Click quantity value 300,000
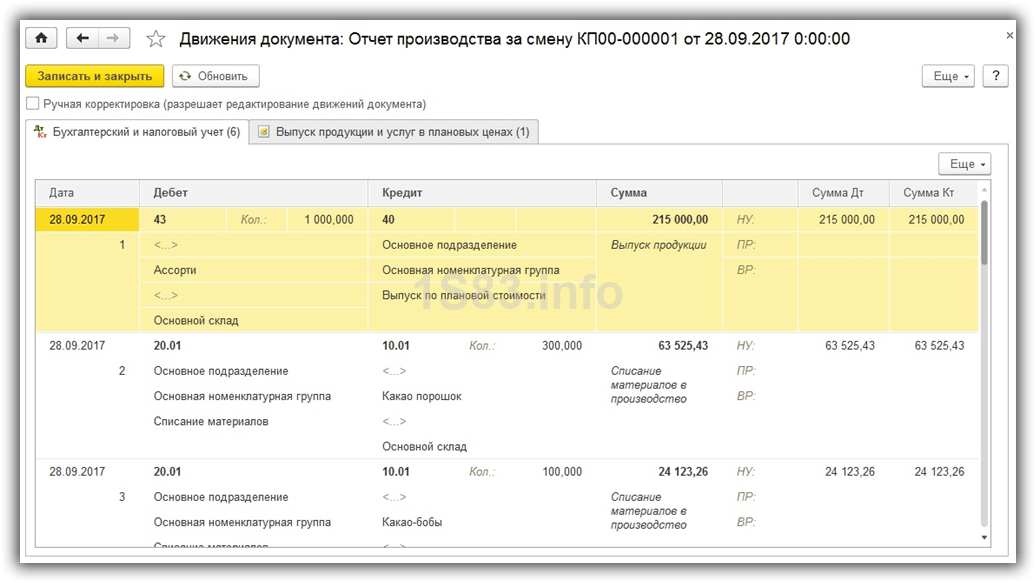This screenshot has width=1036, height=583. click(x=562, y=346)
